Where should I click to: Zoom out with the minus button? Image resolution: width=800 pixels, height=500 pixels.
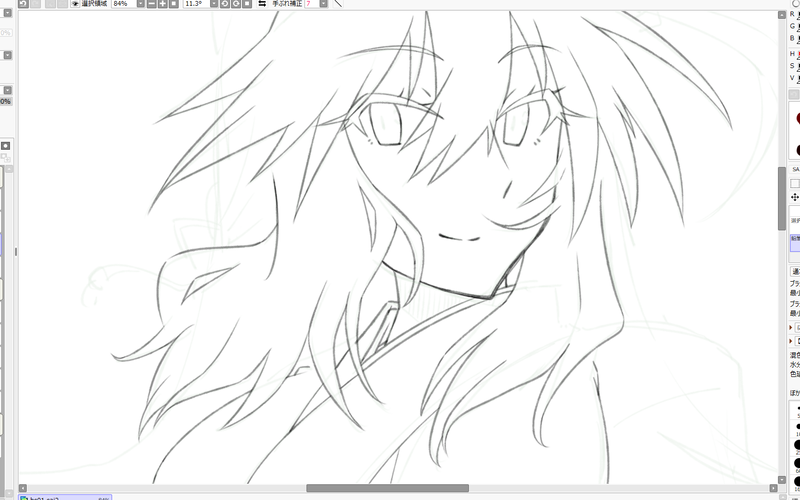point(152,3)
